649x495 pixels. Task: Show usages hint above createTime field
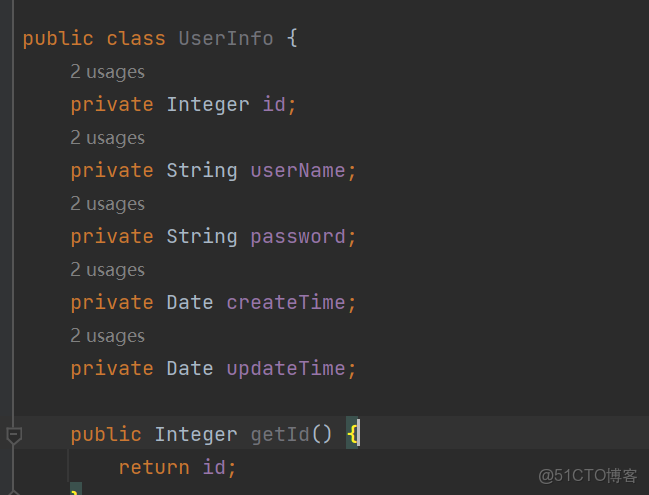click(107, 270)
